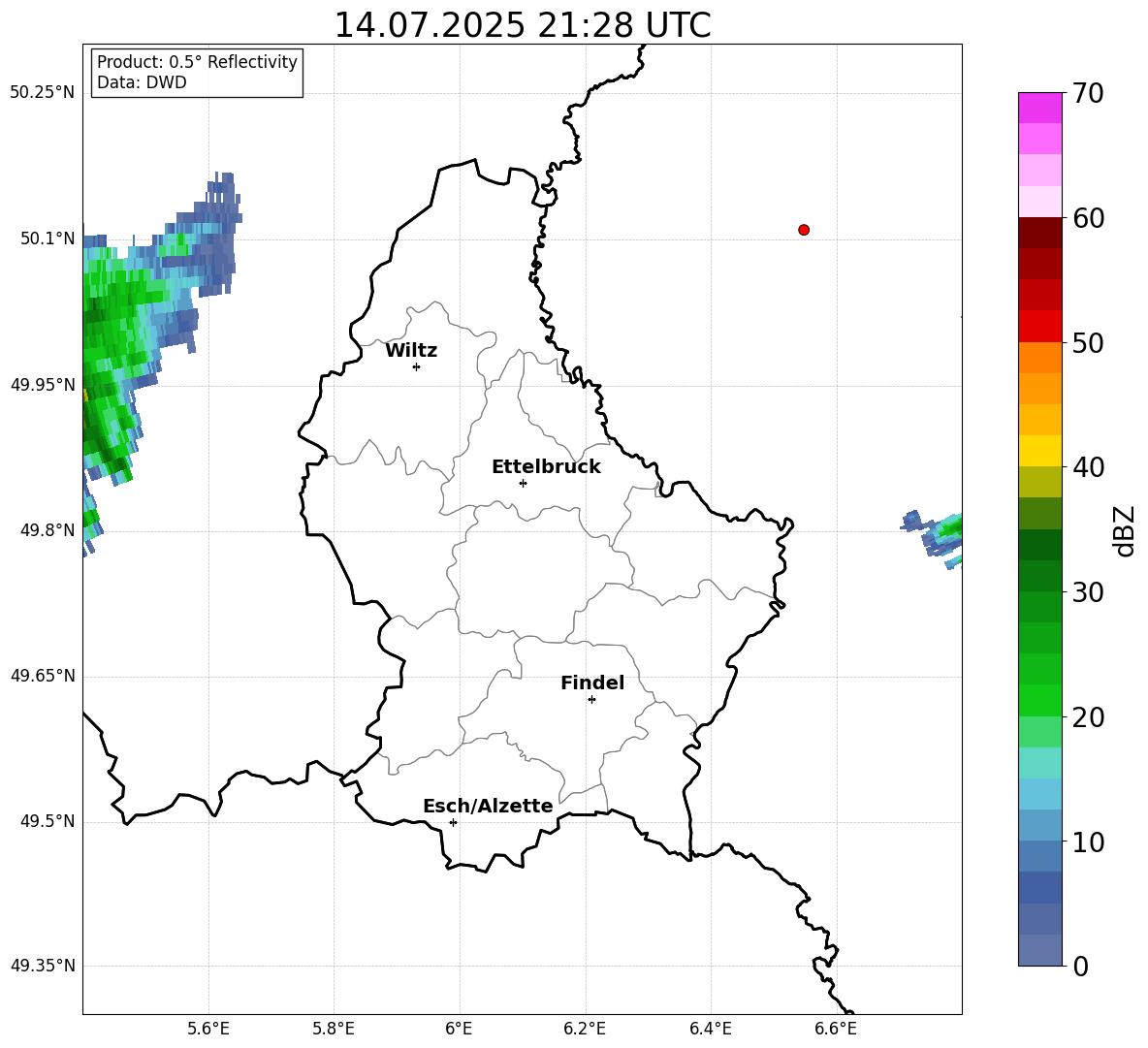Viewport: 1148px width, 1048px height.
Task: Click the '49.8°N' latitude label
Action: (48, 530)
